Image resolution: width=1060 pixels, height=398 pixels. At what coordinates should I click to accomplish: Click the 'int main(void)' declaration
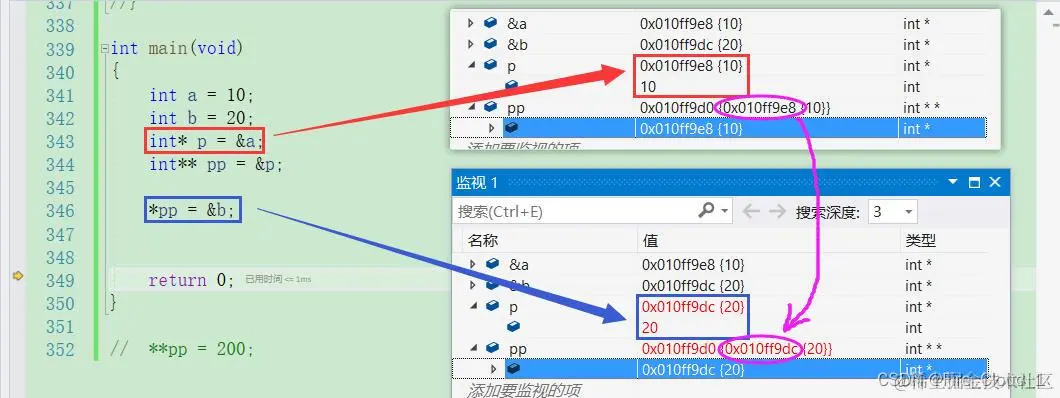[x=176, y=49]
